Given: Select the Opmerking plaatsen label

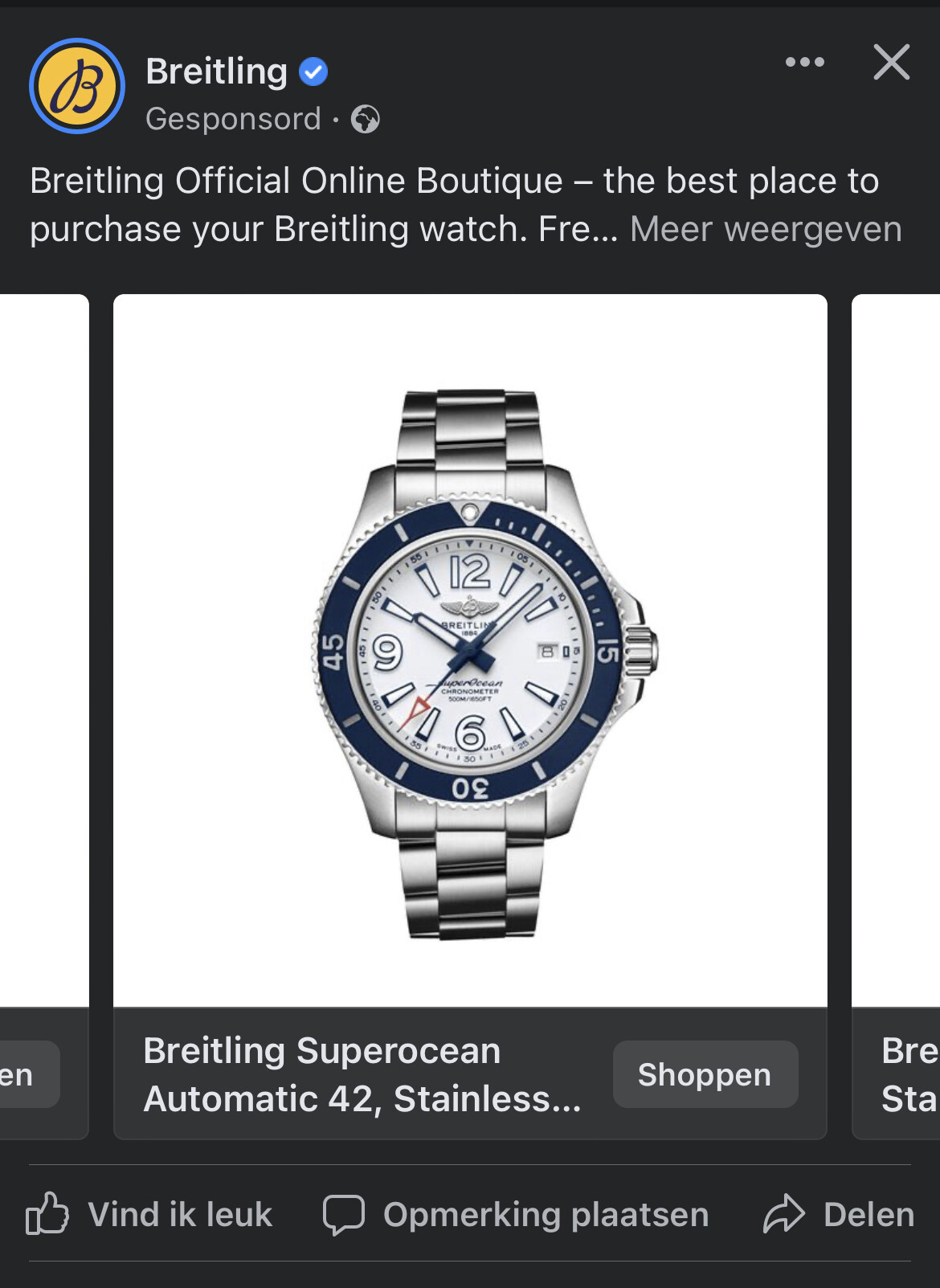Looking at the screenshot, I should 546,1214.
